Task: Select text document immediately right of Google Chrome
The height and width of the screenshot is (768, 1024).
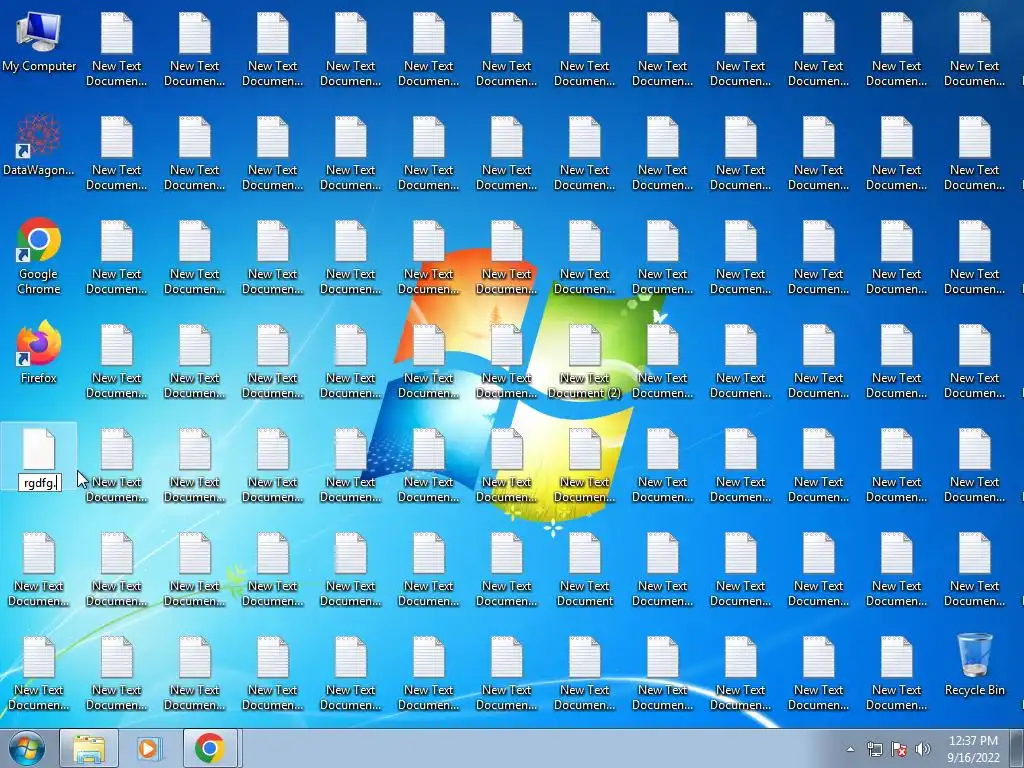Action: point(116,257)
